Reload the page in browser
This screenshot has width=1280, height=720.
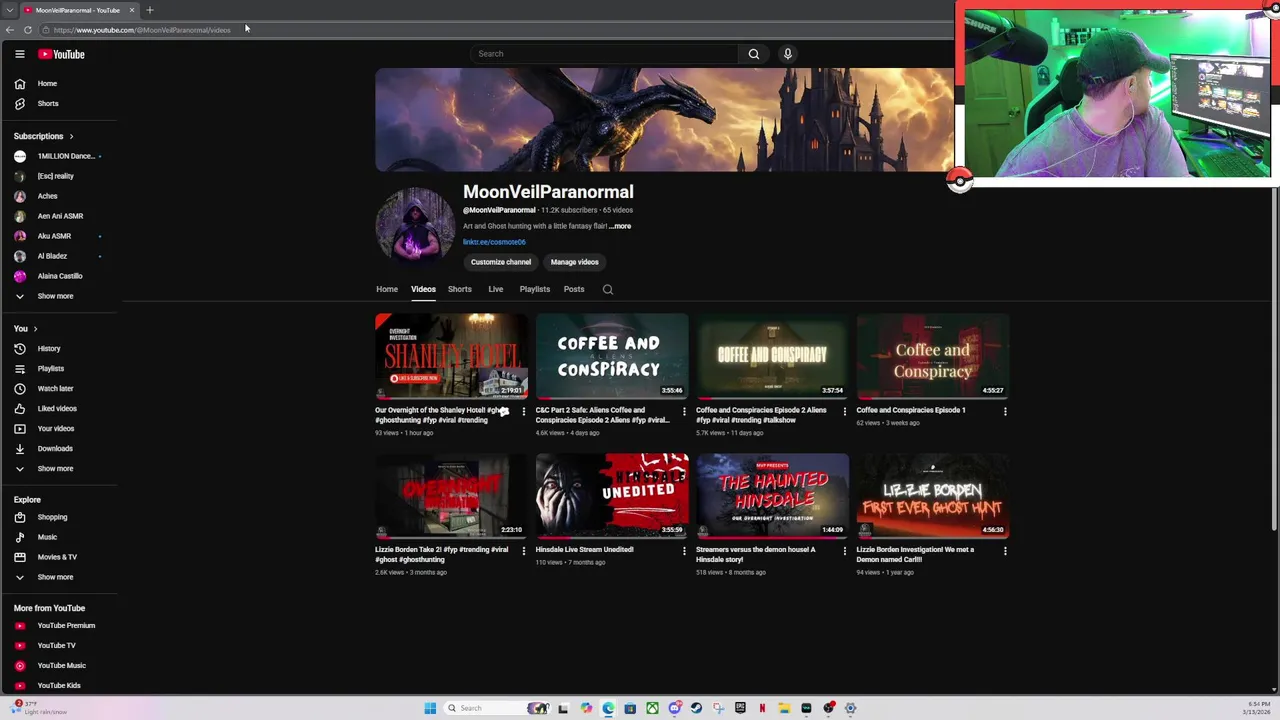28,30
